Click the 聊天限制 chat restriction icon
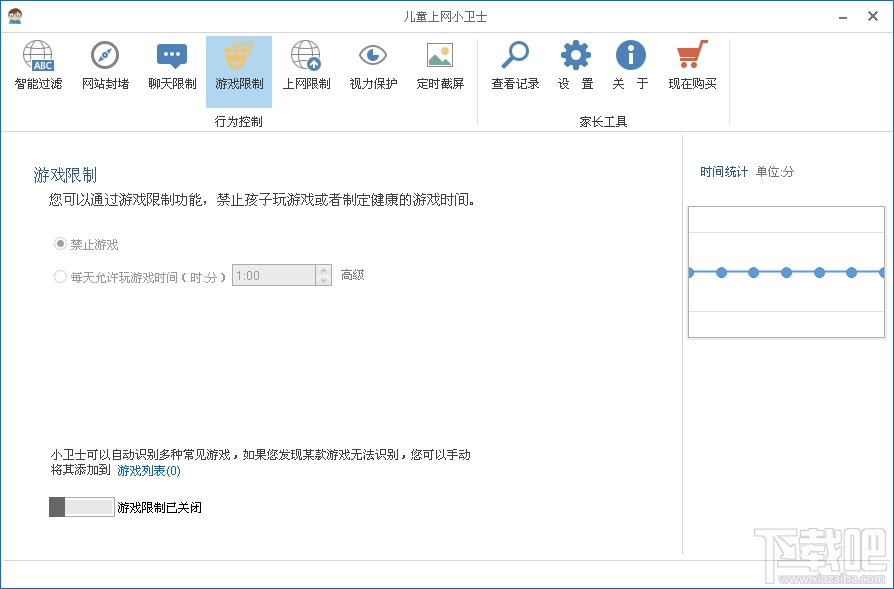 pyautogui.click(x=171, y=62)
